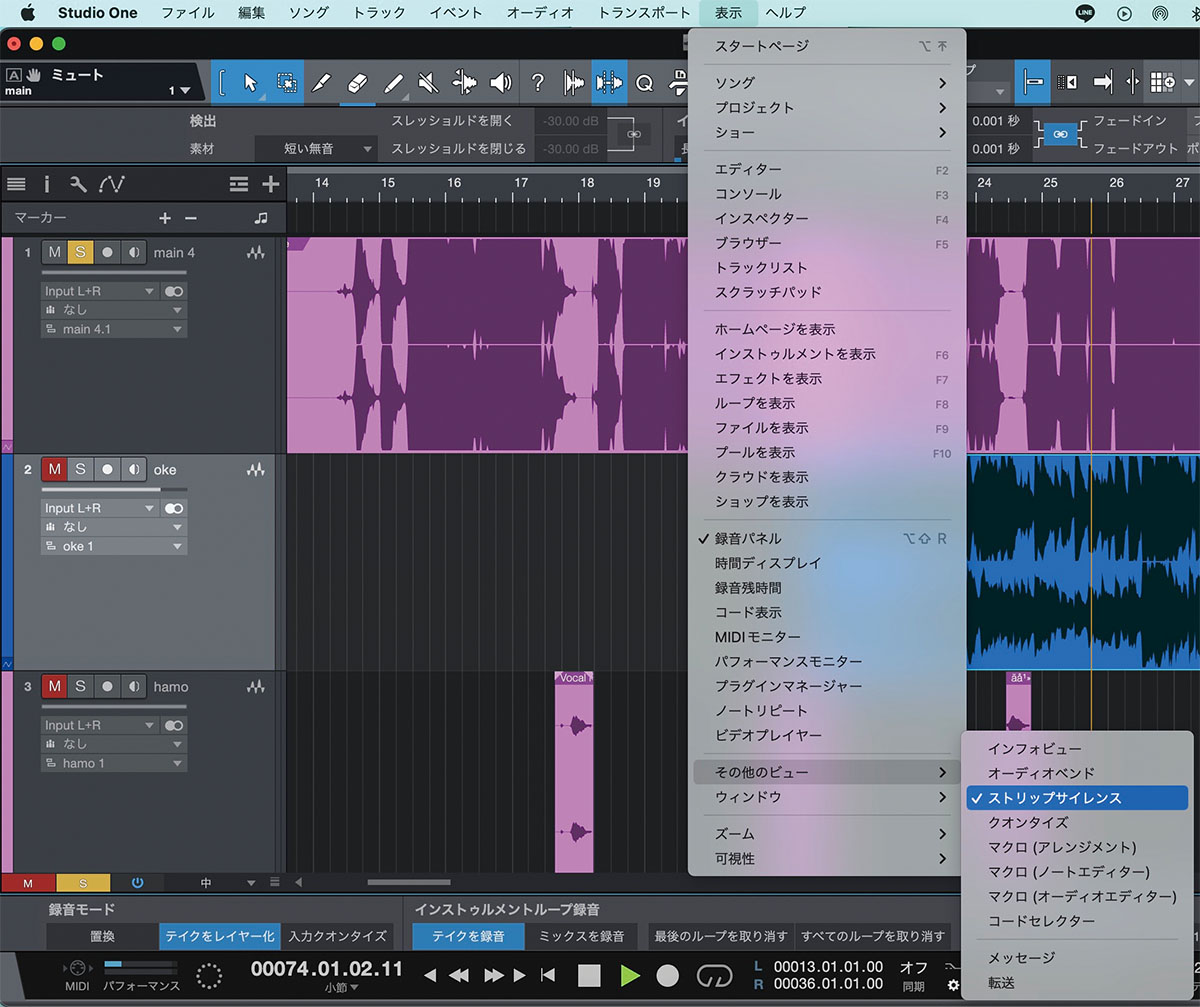
Task: Arm record on main 4 track
Action: pyautogui.click(x=107, y=253)
